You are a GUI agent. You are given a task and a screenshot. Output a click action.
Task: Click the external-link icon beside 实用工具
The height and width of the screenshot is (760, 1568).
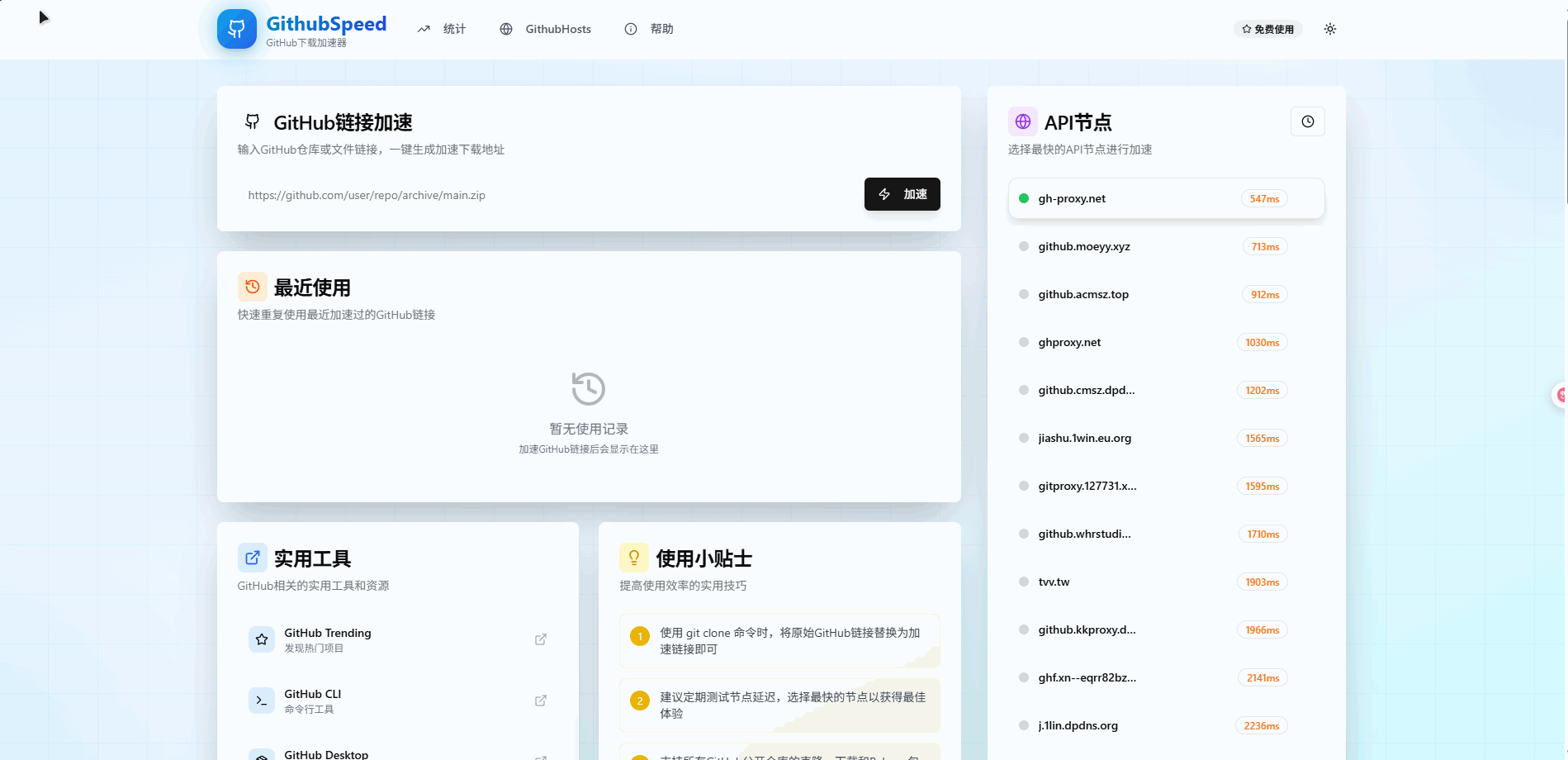[x=253, y=558]
